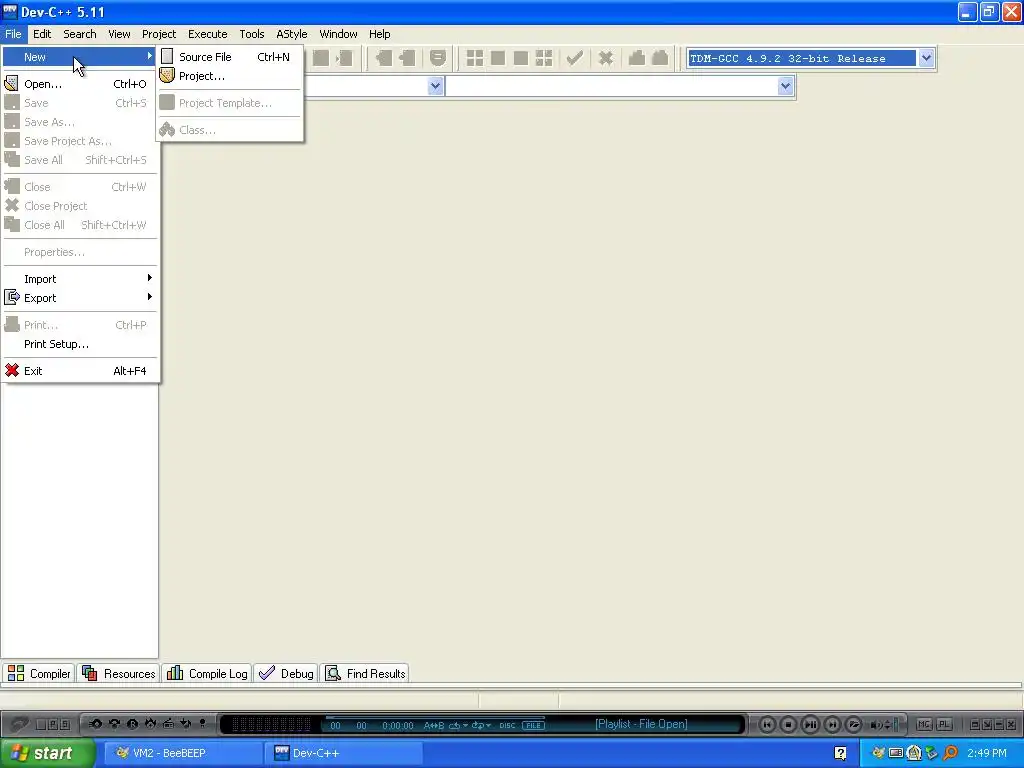
Task: Switch to the Resources tab
Action: 119,673
